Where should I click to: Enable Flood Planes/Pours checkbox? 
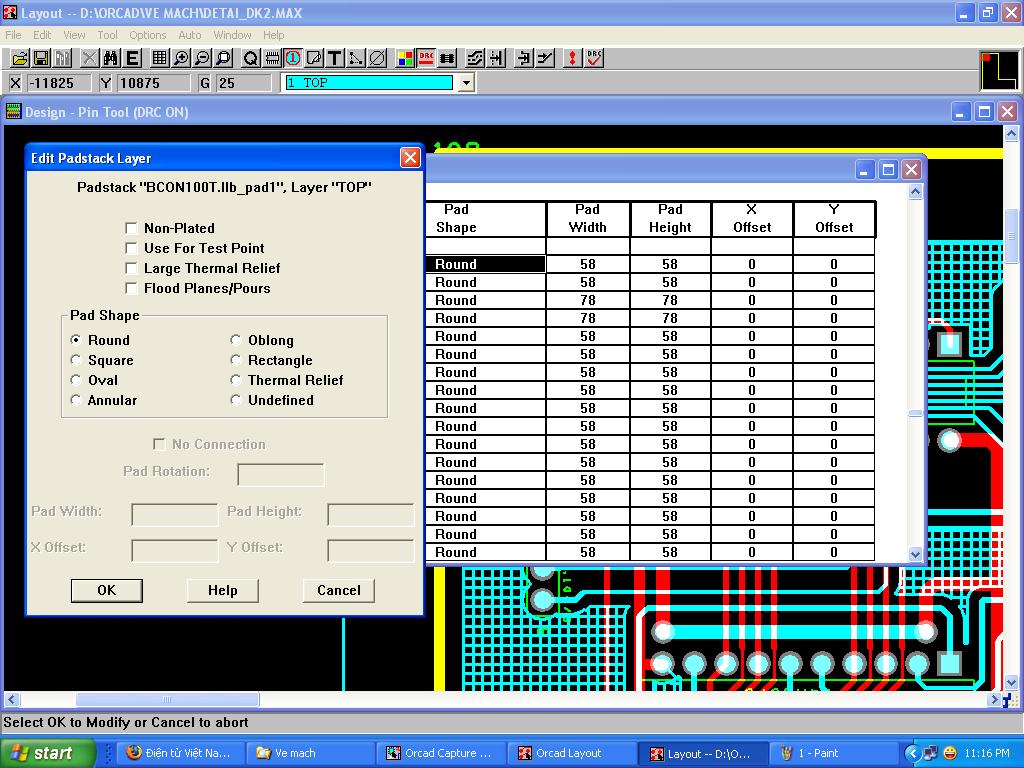[131, 288]
